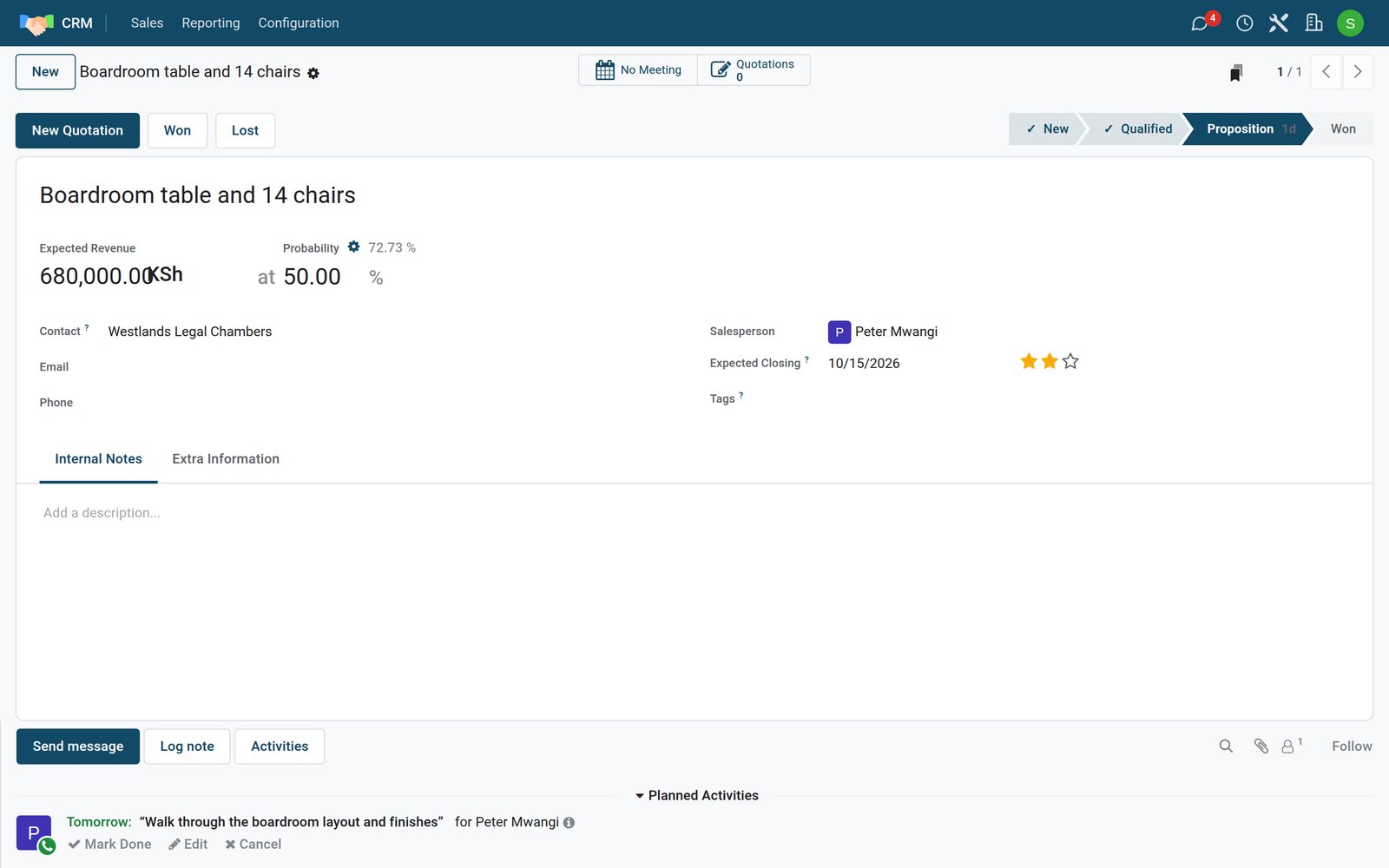Set priority to third star
This screenshot has height=868, width=1389.
point(1070,361)
